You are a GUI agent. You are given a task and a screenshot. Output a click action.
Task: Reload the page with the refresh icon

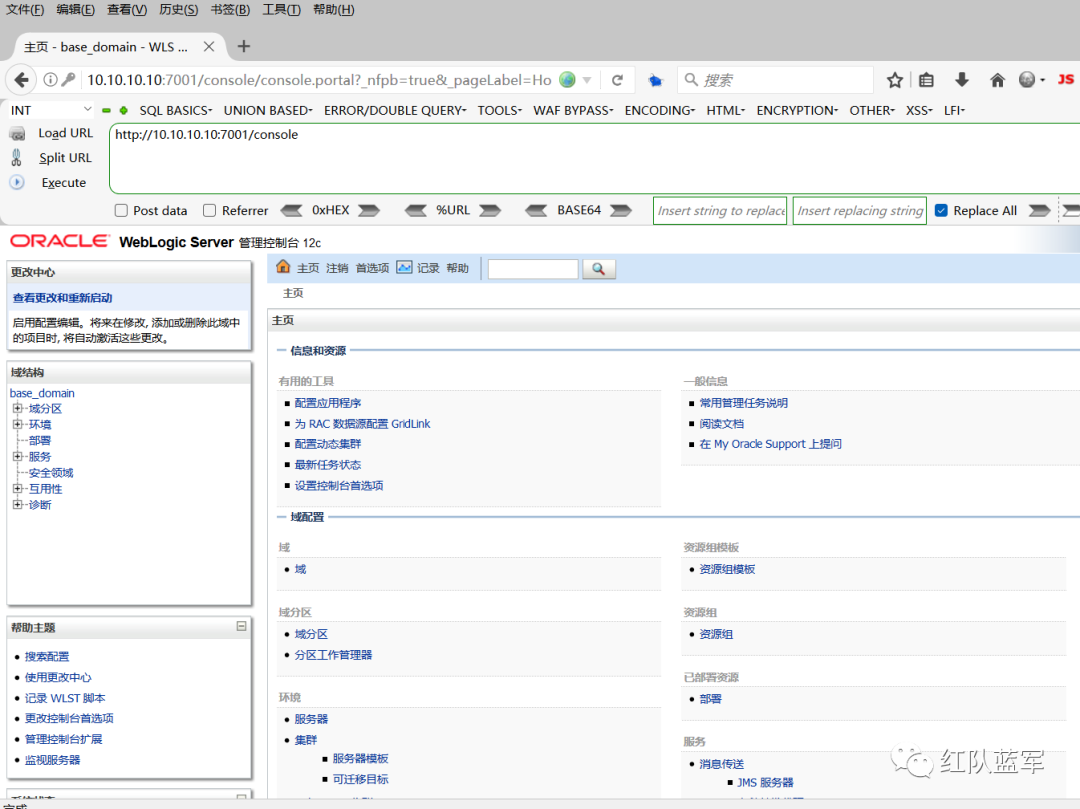tap(617, 80)
